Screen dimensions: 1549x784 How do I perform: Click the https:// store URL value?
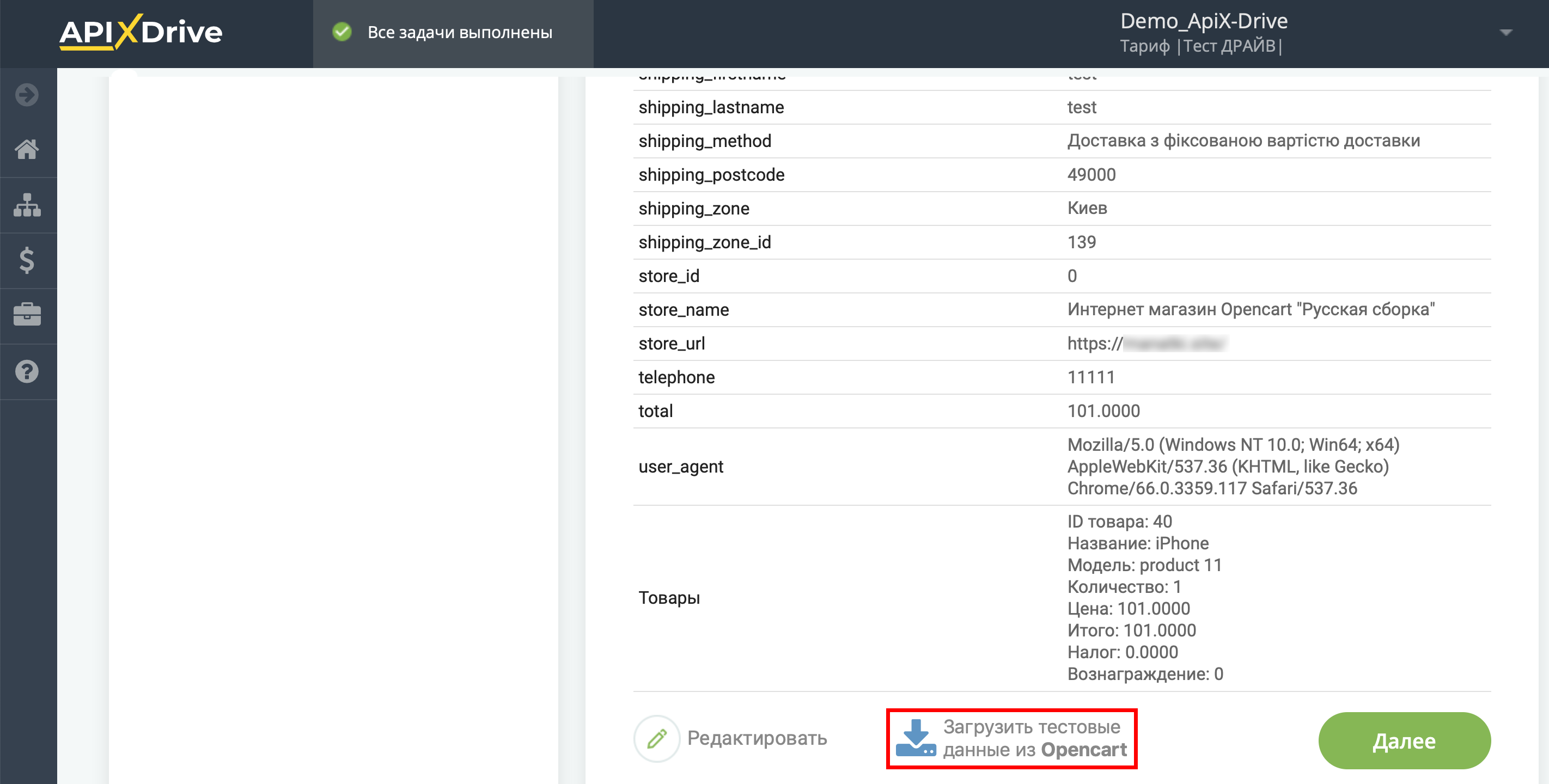(1145, 344)
